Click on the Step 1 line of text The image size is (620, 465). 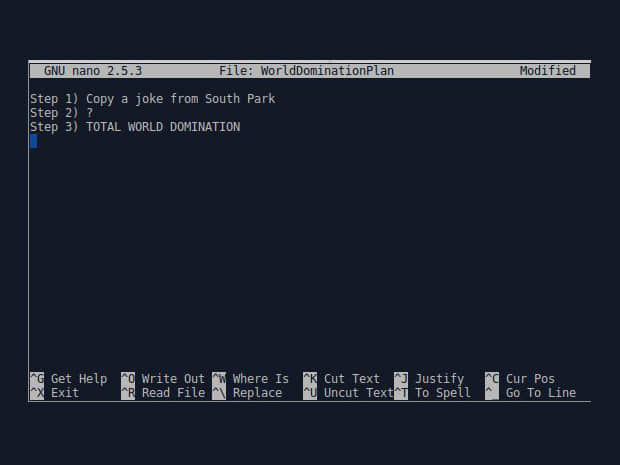point(153,99)
